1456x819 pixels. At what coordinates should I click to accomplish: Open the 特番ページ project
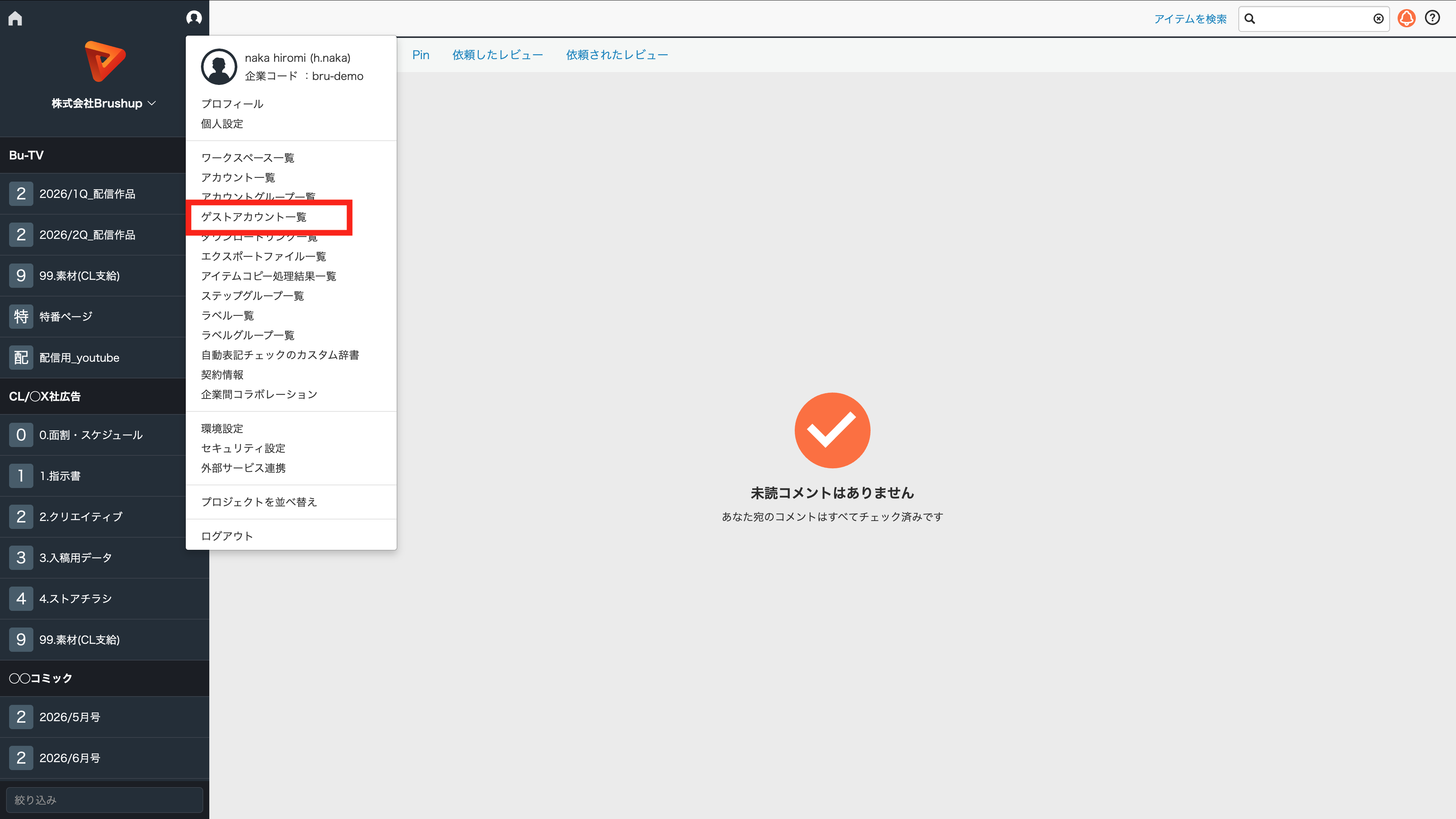pos(93,317)
